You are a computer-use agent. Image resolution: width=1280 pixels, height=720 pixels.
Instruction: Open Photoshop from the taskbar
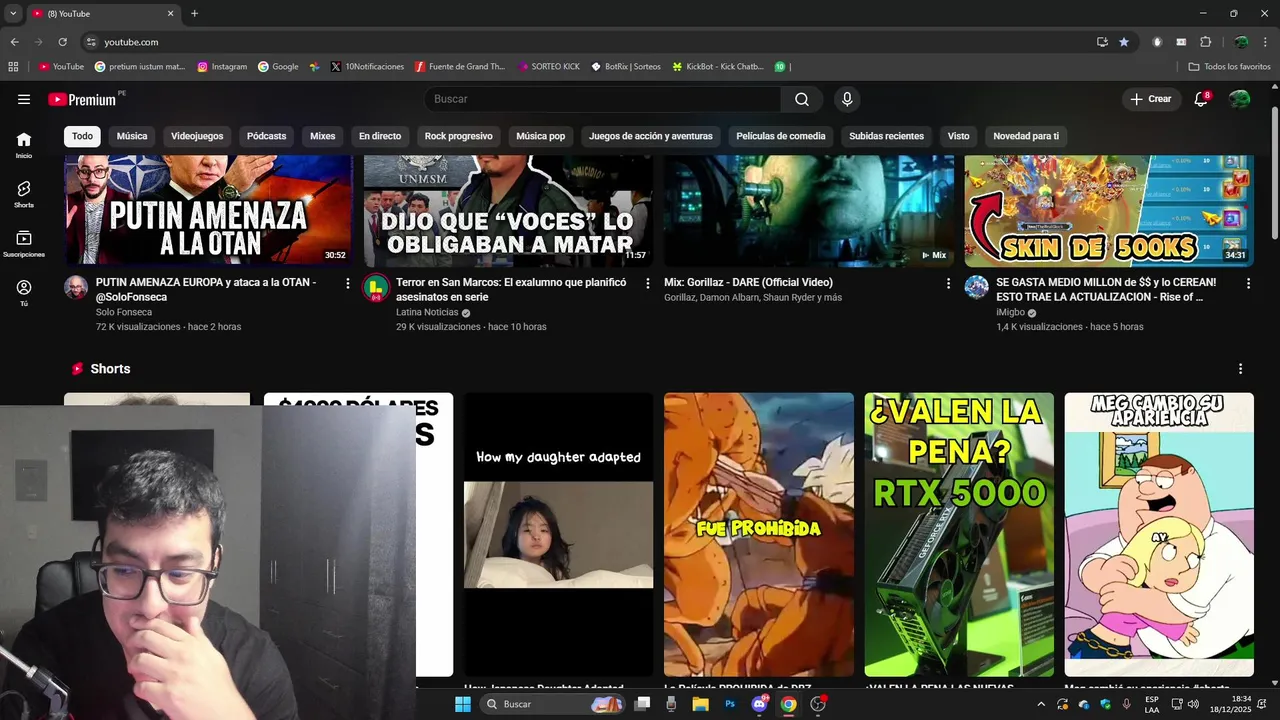730,704
